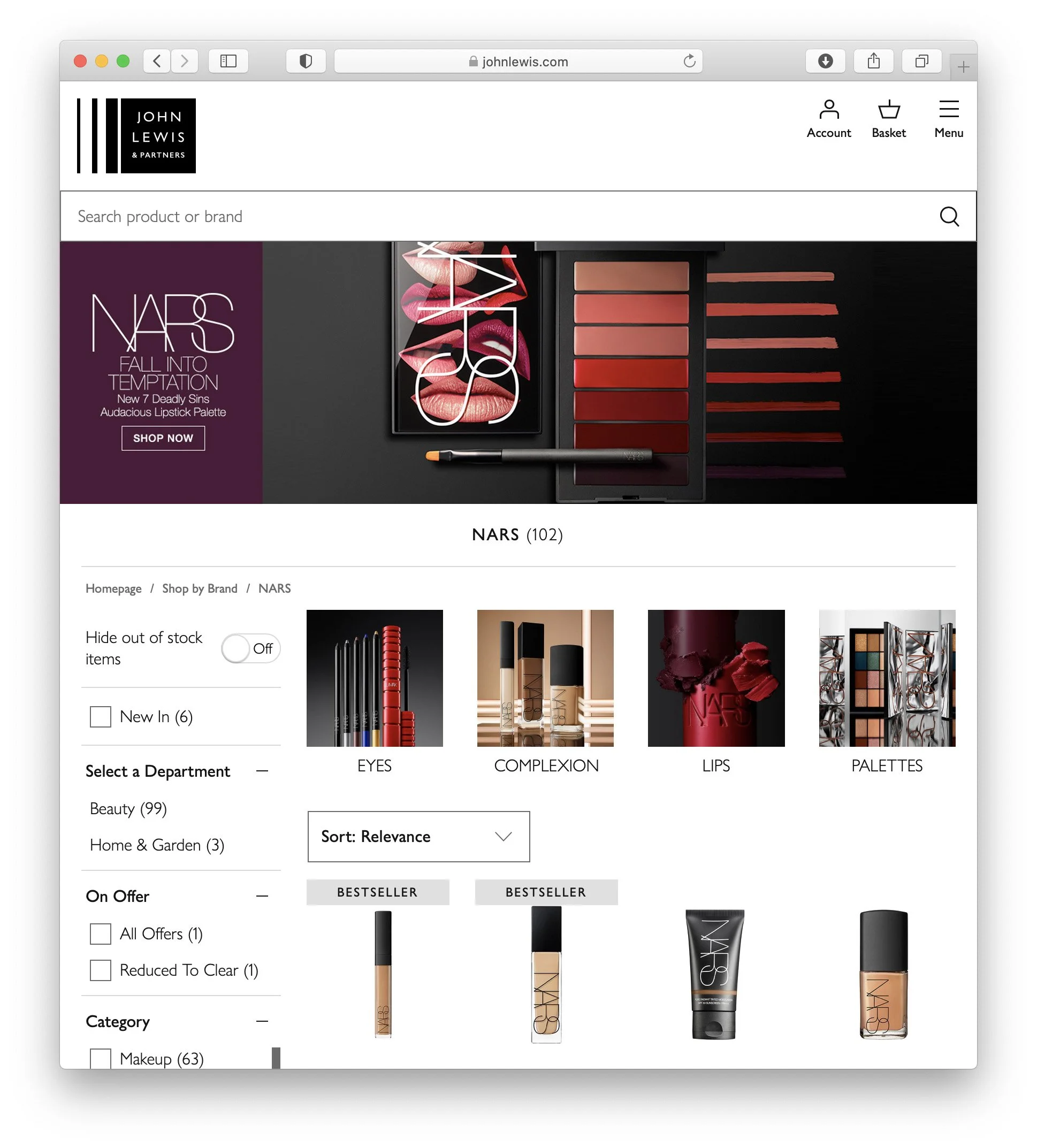This screenshot has width=1037, height=1148.
Task: Tick the Makeup (63) checkbox
Action: click(x=100, y=1058)
